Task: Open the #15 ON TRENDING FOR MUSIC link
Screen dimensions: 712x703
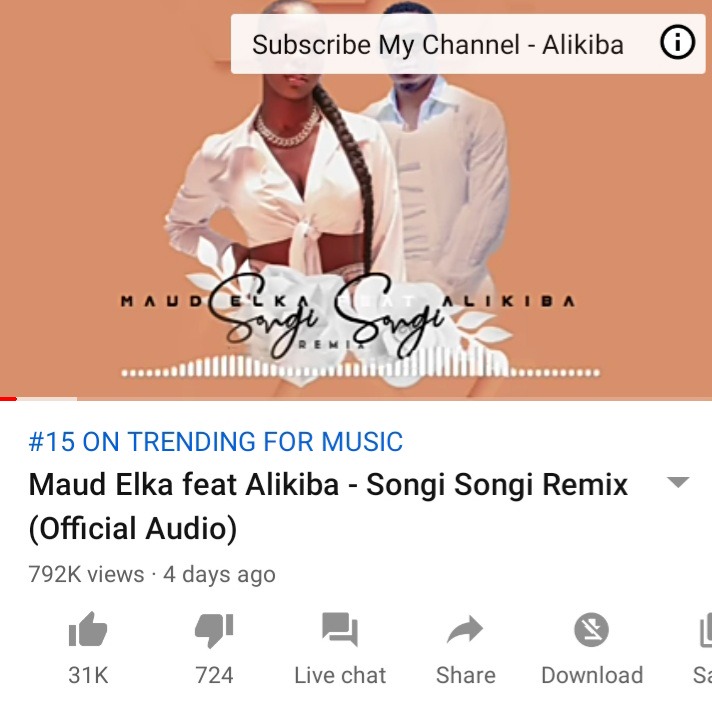Action: tap(215, 441)
